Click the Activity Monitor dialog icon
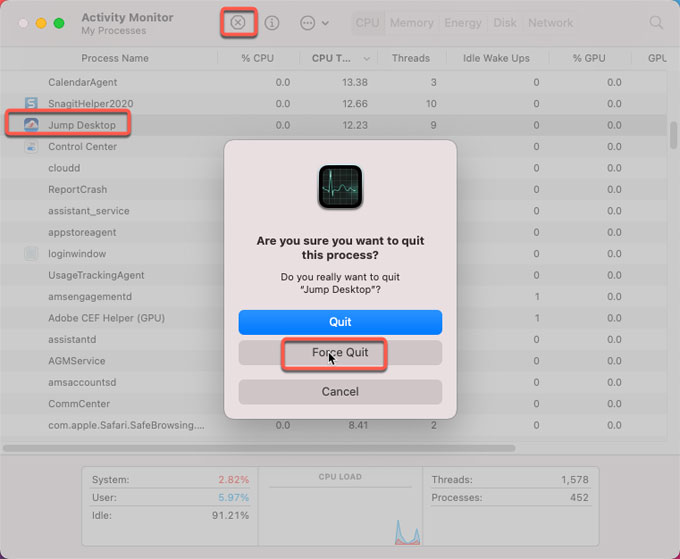The width and height of the screenshot is (680, 559). [x=340, y=187]
